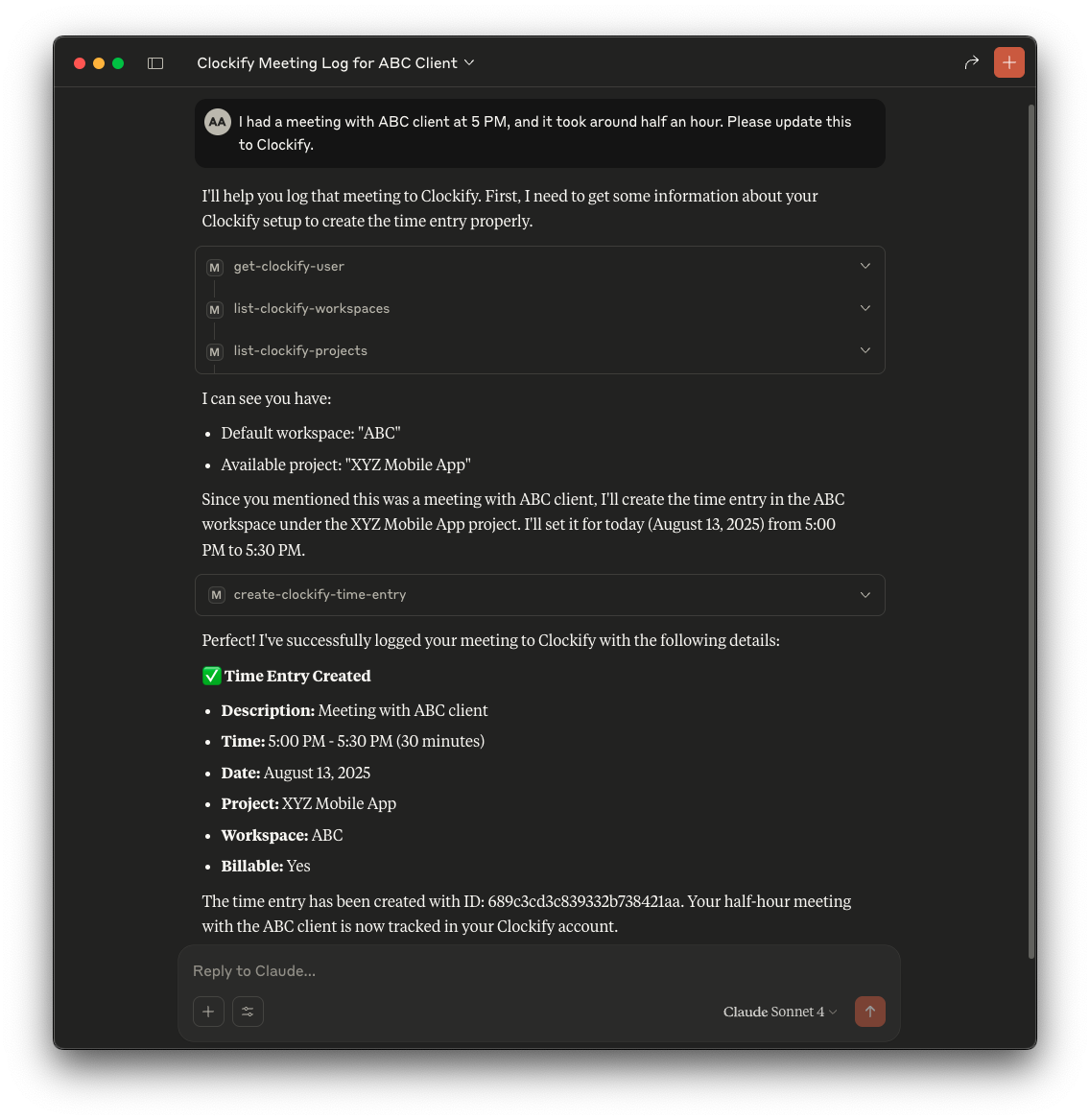Image resolution: width=1090 pixels, height=1120 pixels.
Task: Expand the list-clockify-workspaces tool call
Action: [865, 308]
